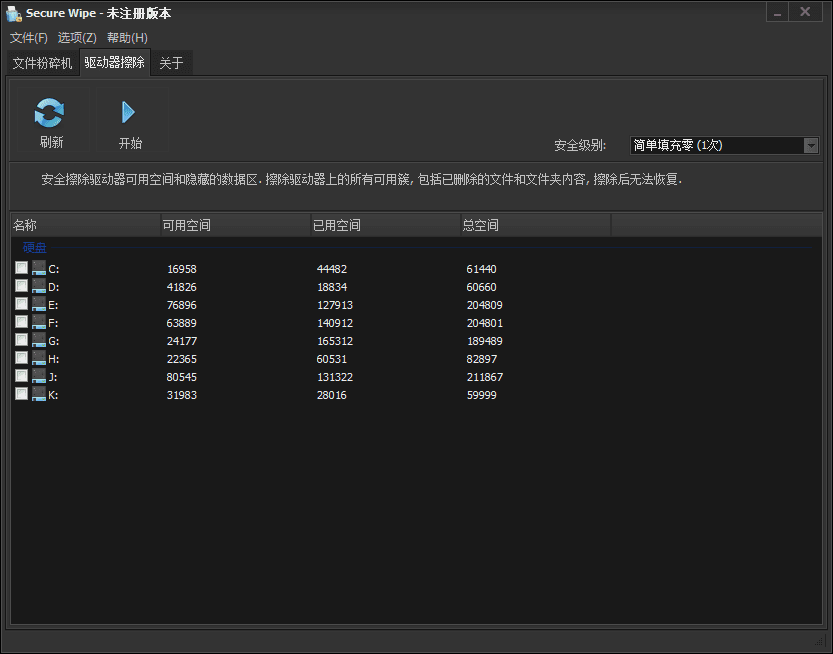Click the drive F: disk icon
This screenshot has height=654, width=833.
click(38, 322)
